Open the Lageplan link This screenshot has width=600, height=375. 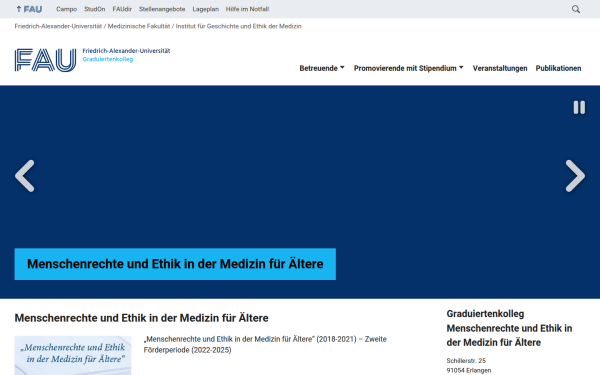[205, 9]
